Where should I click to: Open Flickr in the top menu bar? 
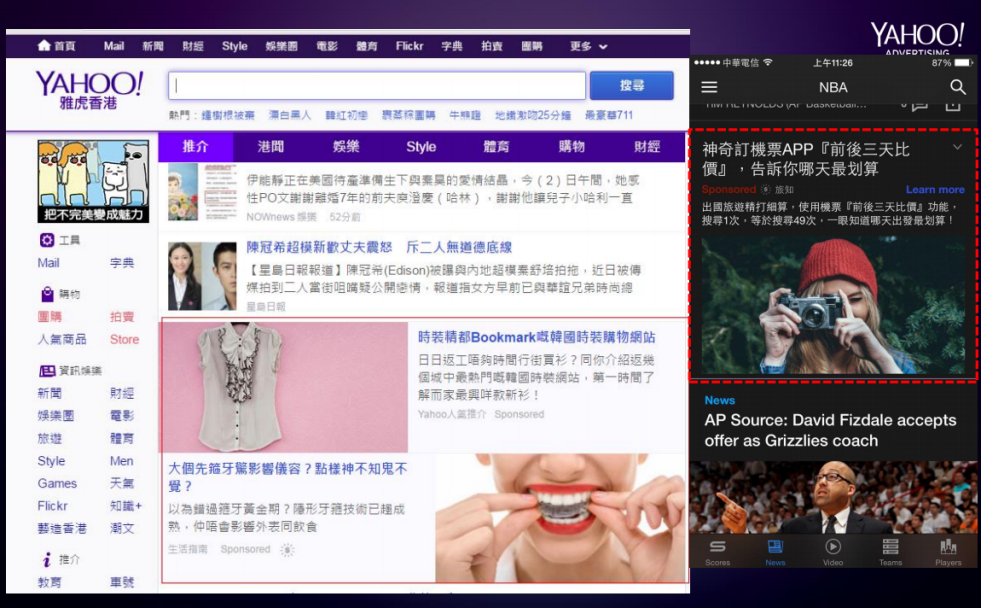click(409, 46)
